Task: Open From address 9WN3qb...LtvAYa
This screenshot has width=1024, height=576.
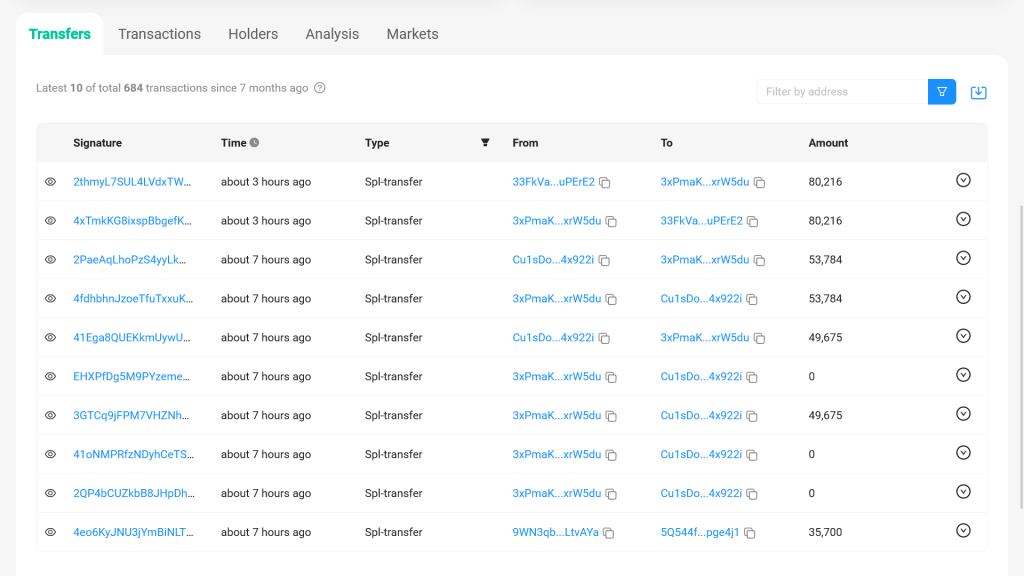Action: [555, 532]
